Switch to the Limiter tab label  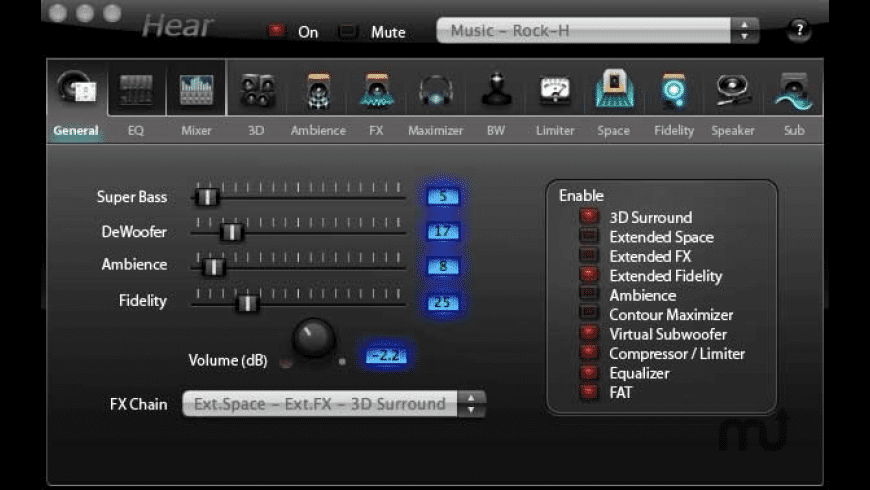(x=555, y=131)
